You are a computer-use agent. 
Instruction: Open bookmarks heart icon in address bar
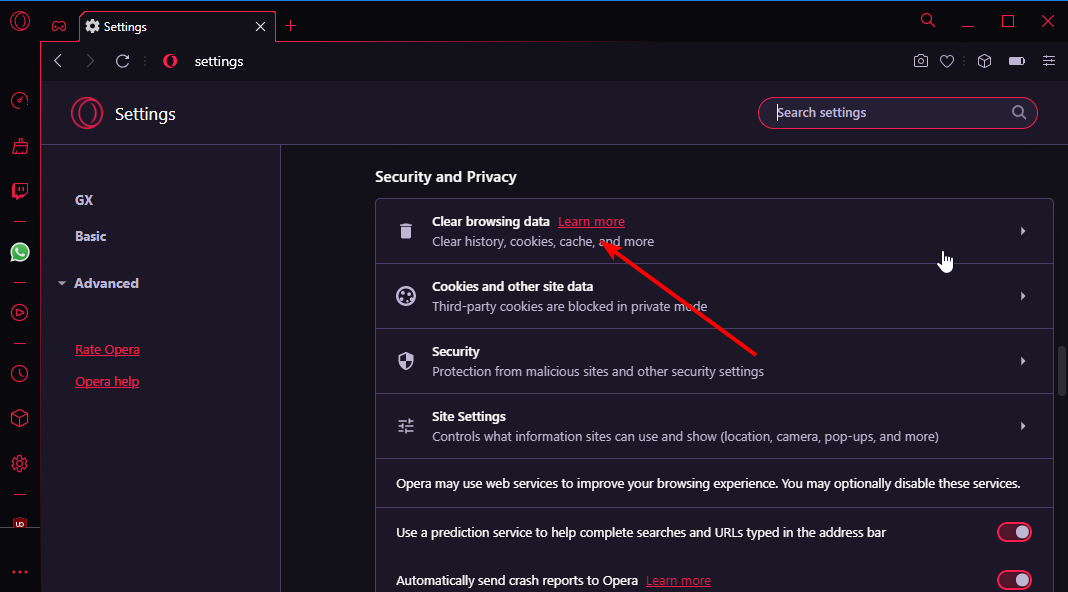point(947,61)
